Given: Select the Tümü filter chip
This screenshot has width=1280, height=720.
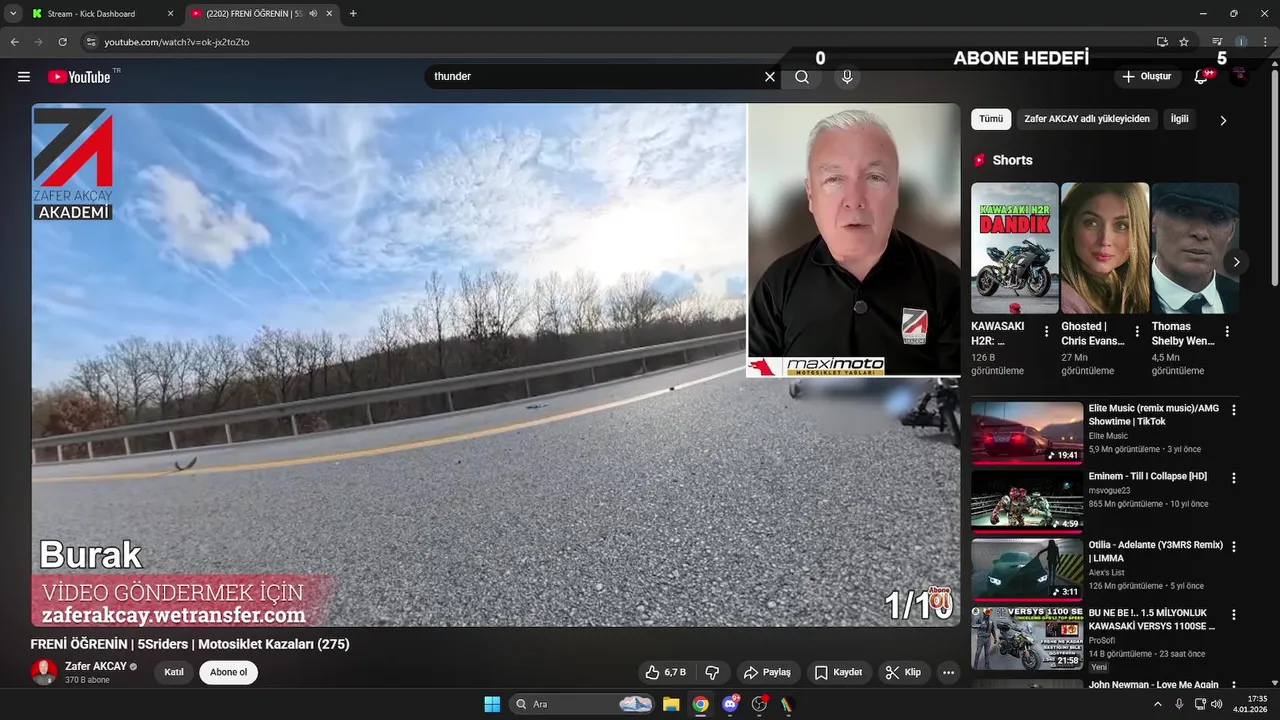Looking at the screenshot, I should tap(991, 119).
